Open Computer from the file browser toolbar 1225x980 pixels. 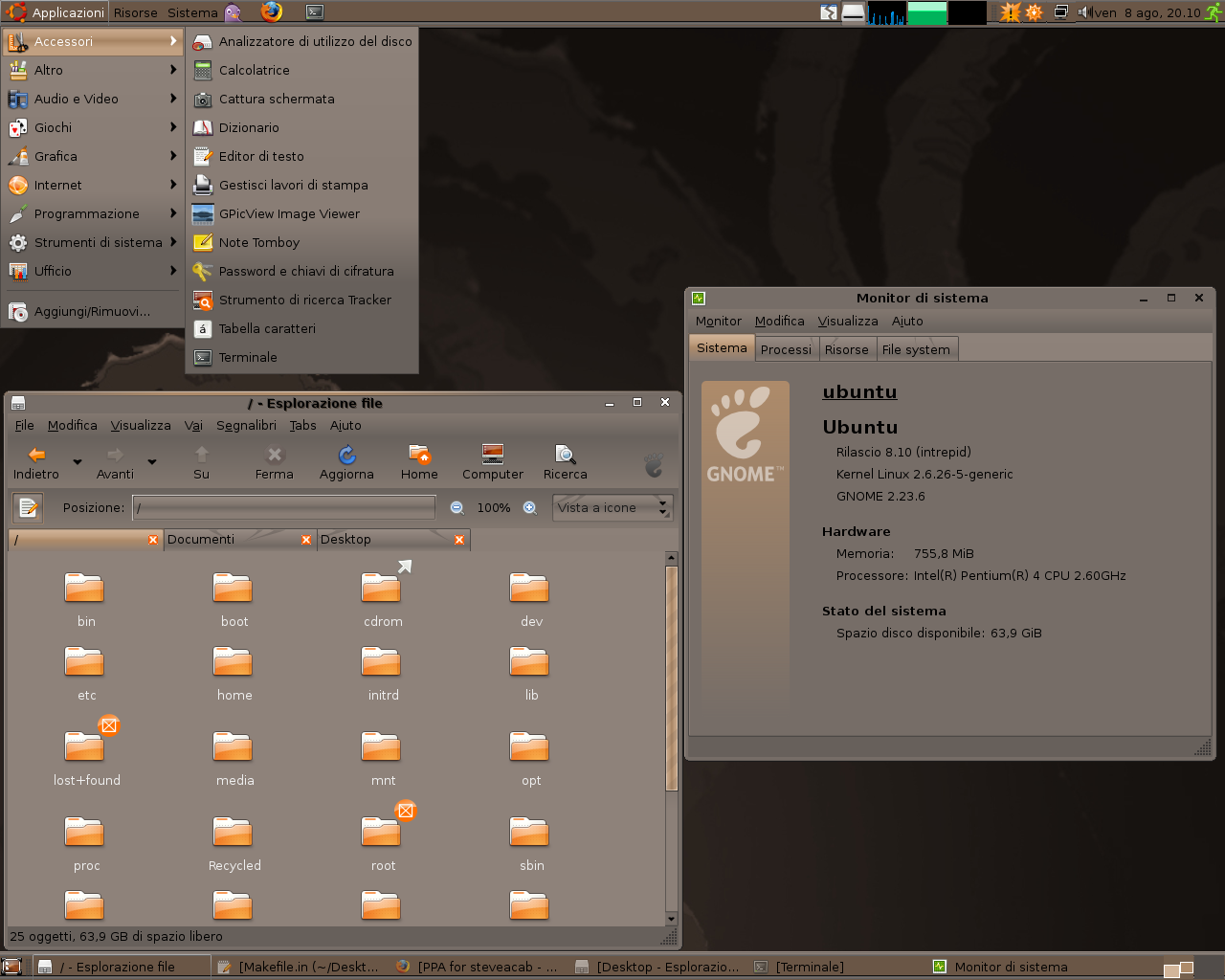click(492, 461)
